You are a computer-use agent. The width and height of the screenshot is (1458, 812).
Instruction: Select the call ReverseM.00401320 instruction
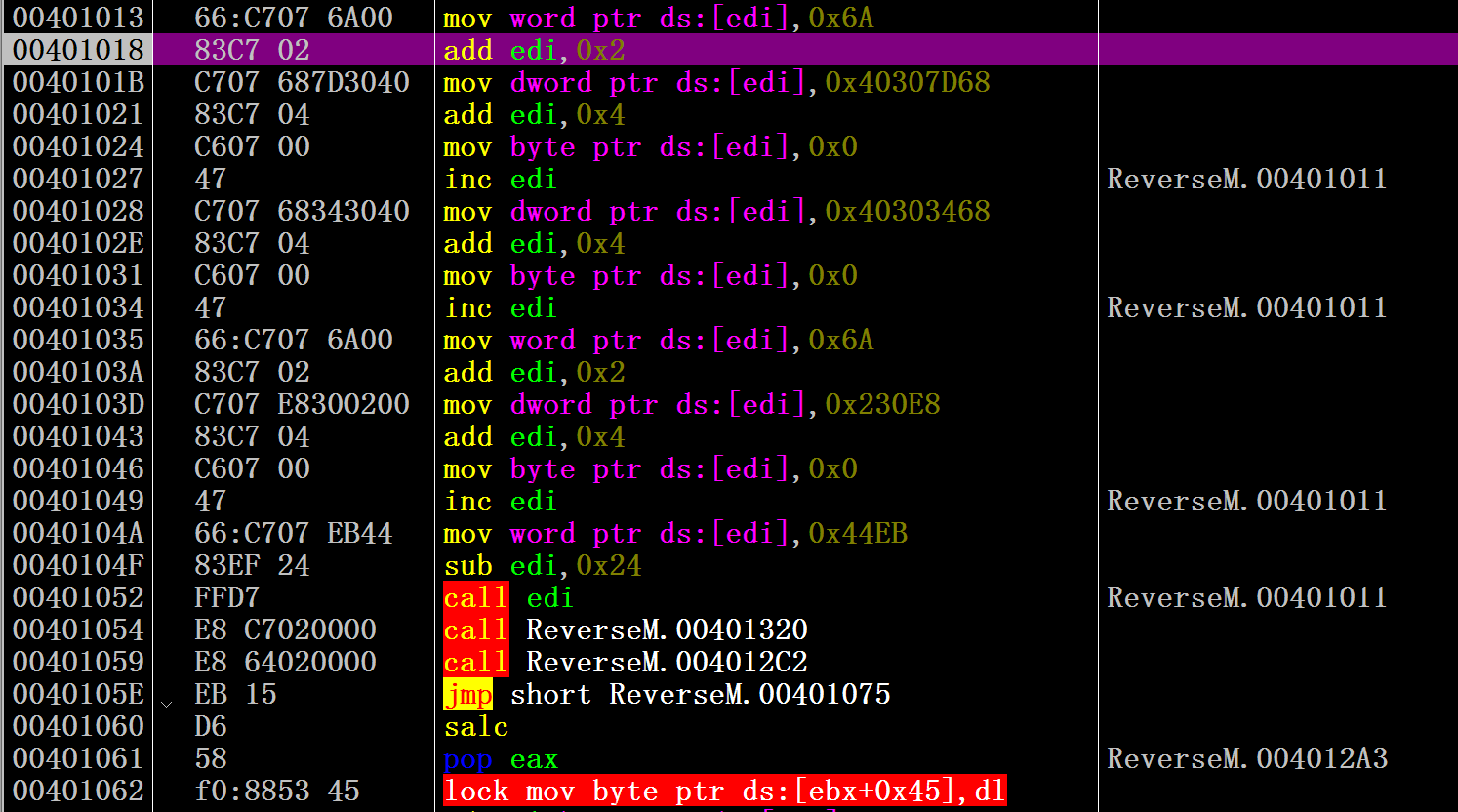[626, 629]
